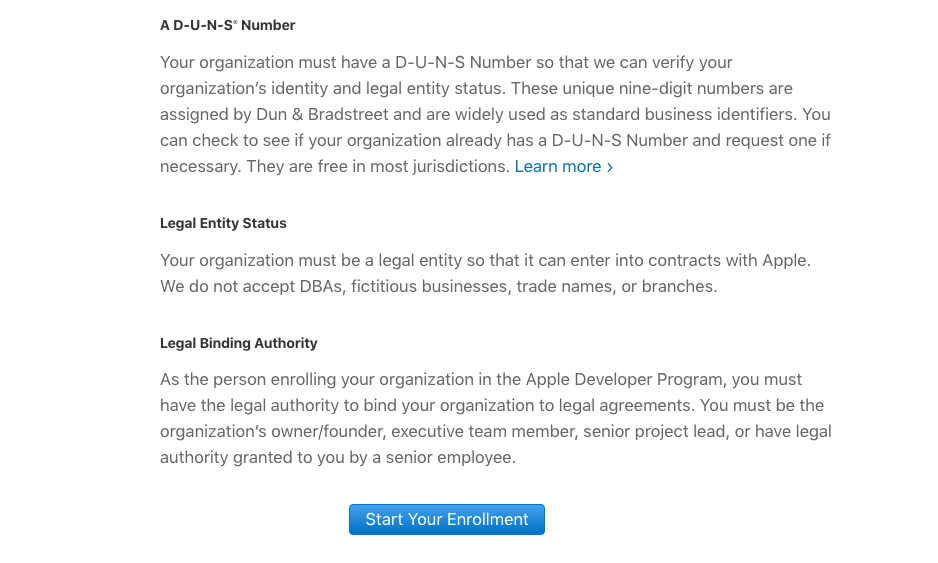This screenshot has width=938, height=563.
Task: Select the A D-U-N-S Number heading
Action: coord(227,25)
